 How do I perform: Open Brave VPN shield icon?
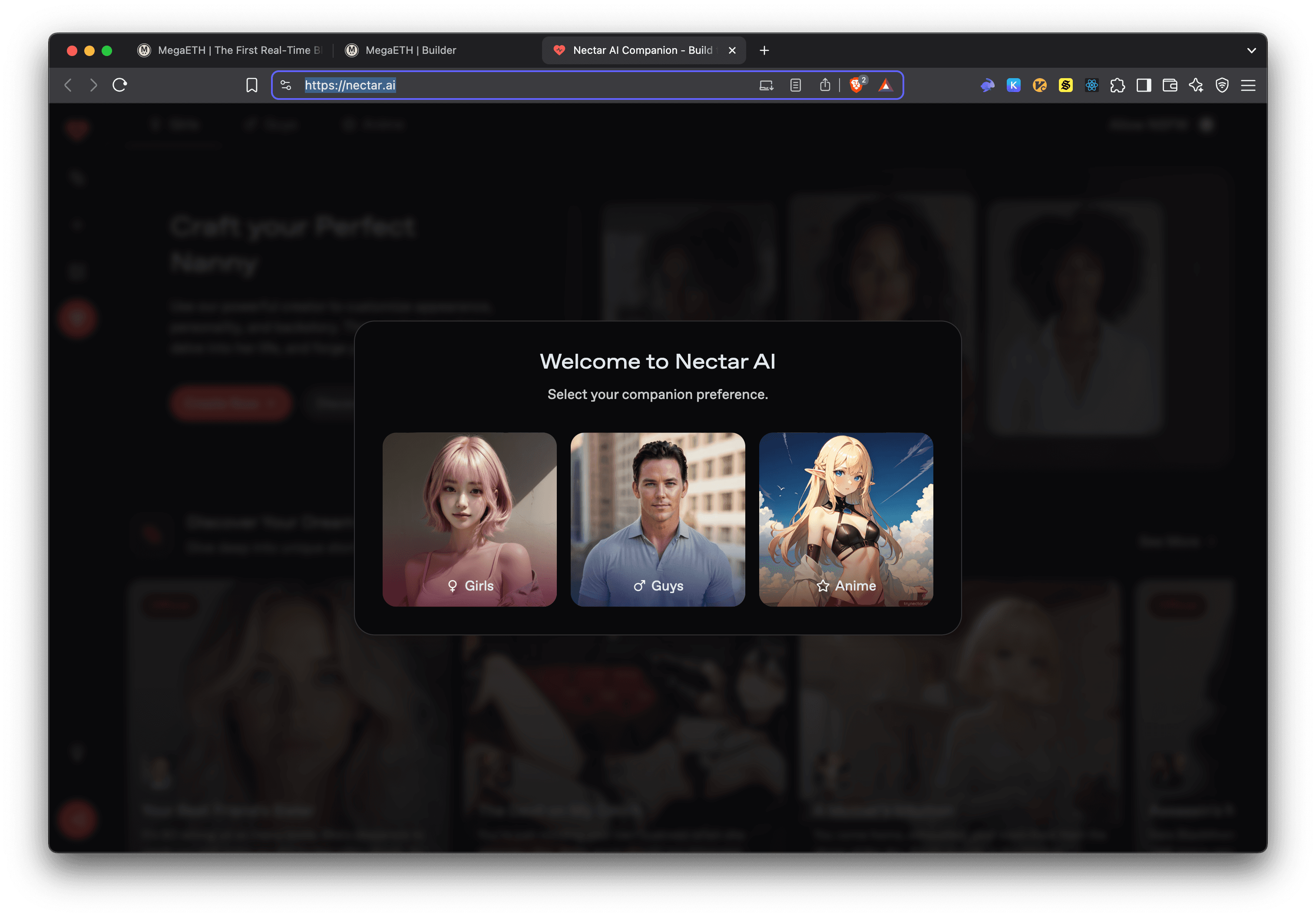click(1222, 86)
